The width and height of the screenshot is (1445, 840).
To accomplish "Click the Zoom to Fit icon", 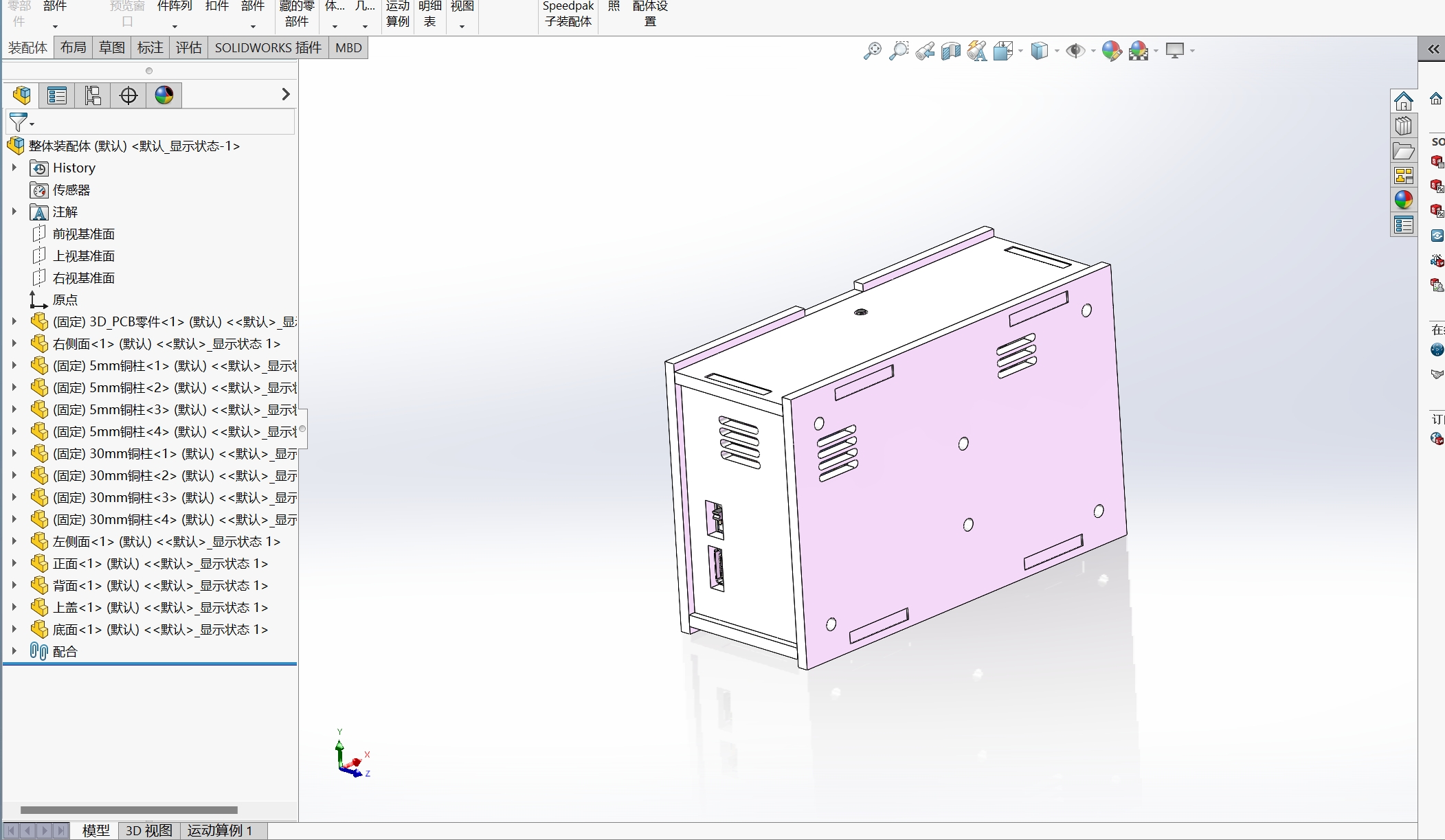I will click(x=872, y=51).
